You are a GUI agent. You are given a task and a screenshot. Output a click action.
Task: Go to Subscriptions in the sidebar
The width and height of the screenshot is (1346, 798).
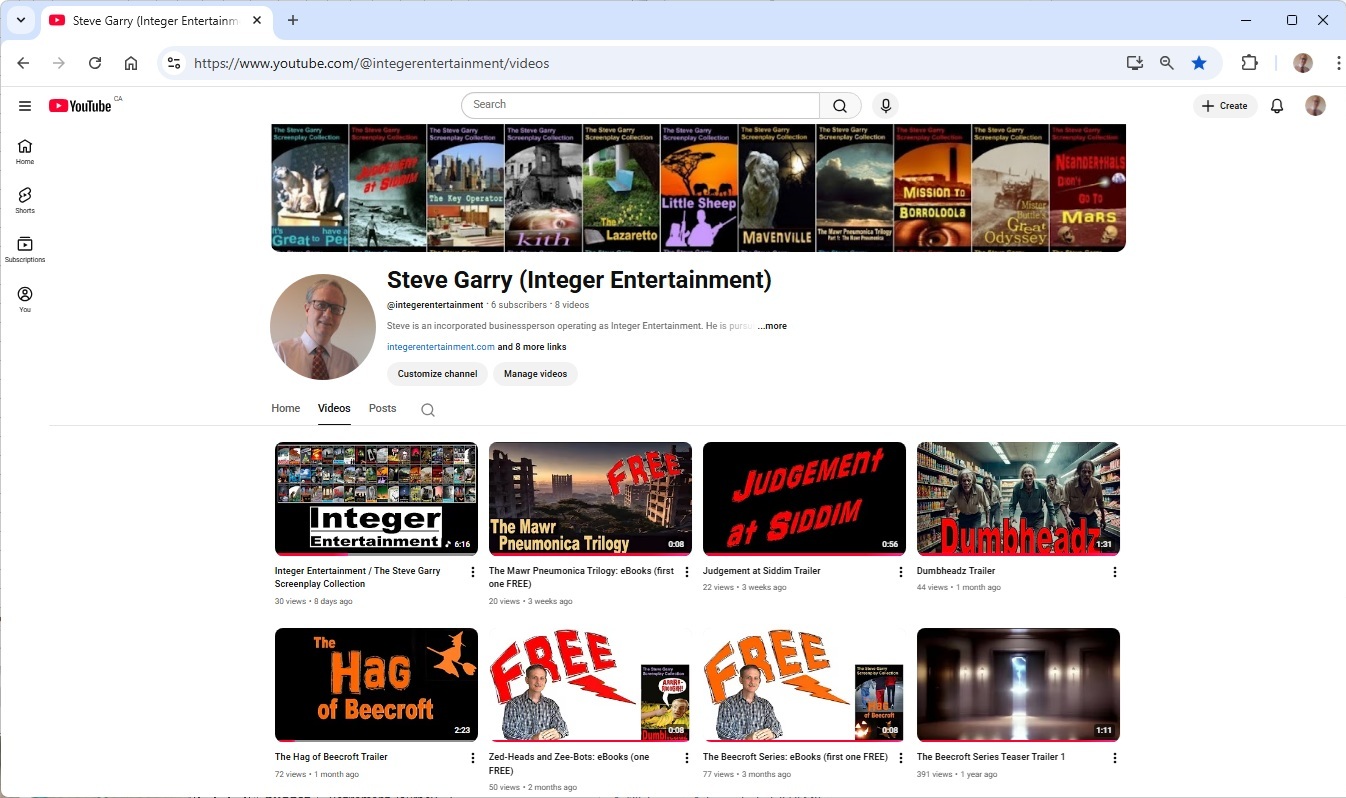(x=25, y=249)
